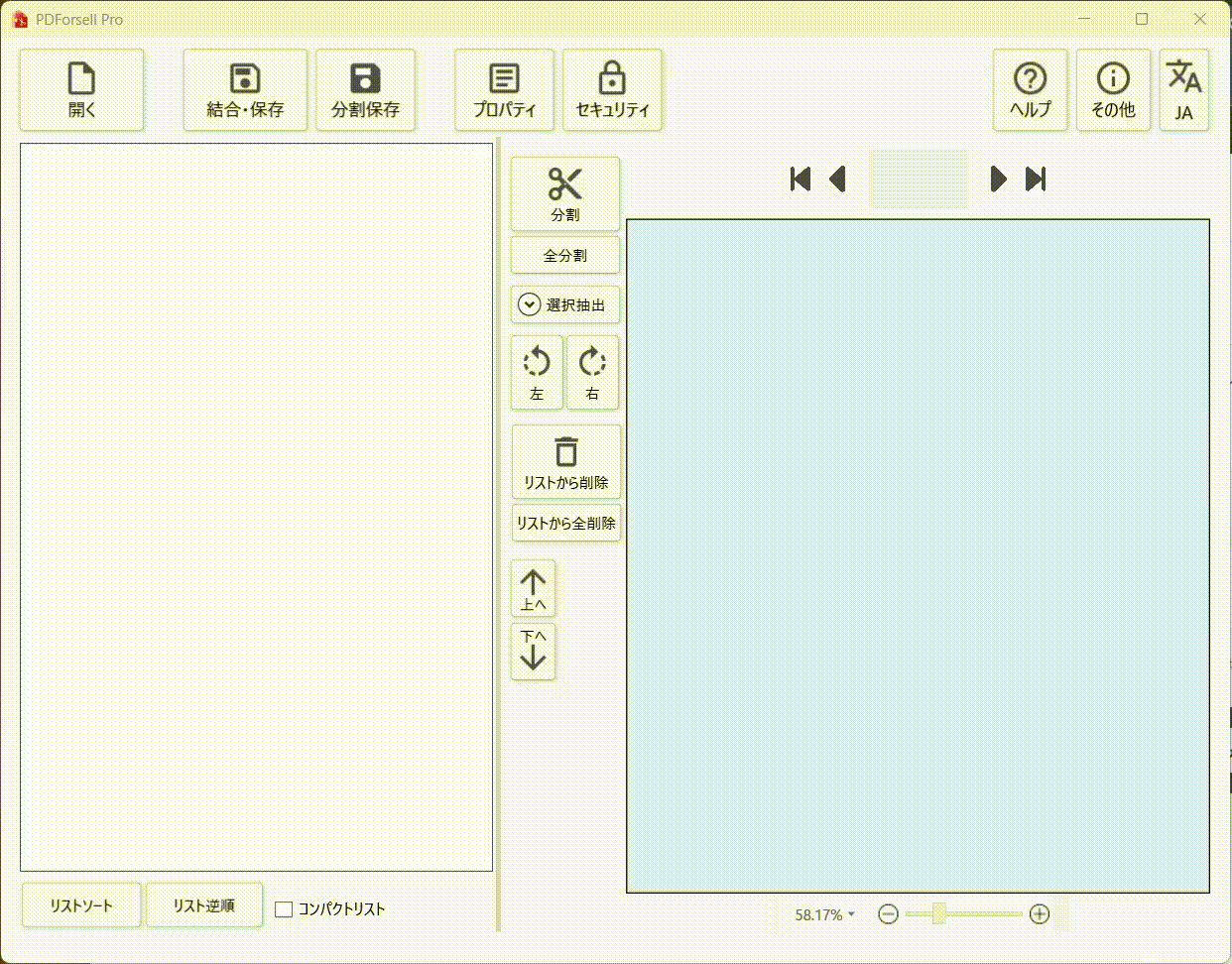
Task: Click the zoom slider handle
Action: point(938,913)
